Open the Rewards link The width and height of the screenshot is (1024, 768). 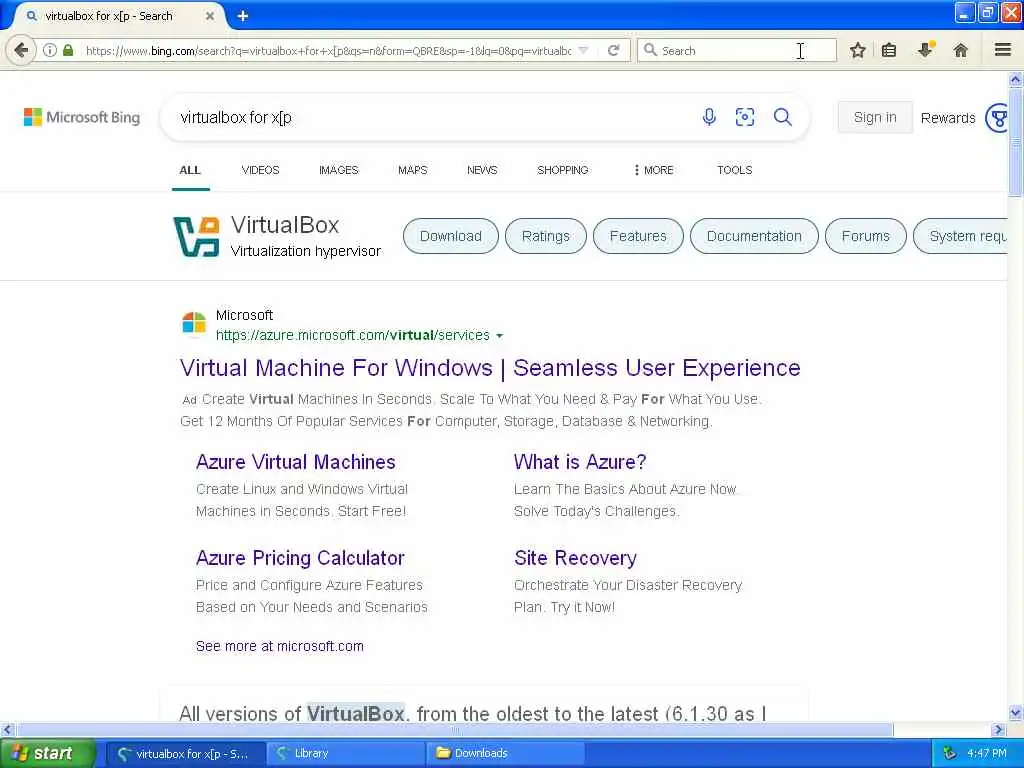click(948, 118)
